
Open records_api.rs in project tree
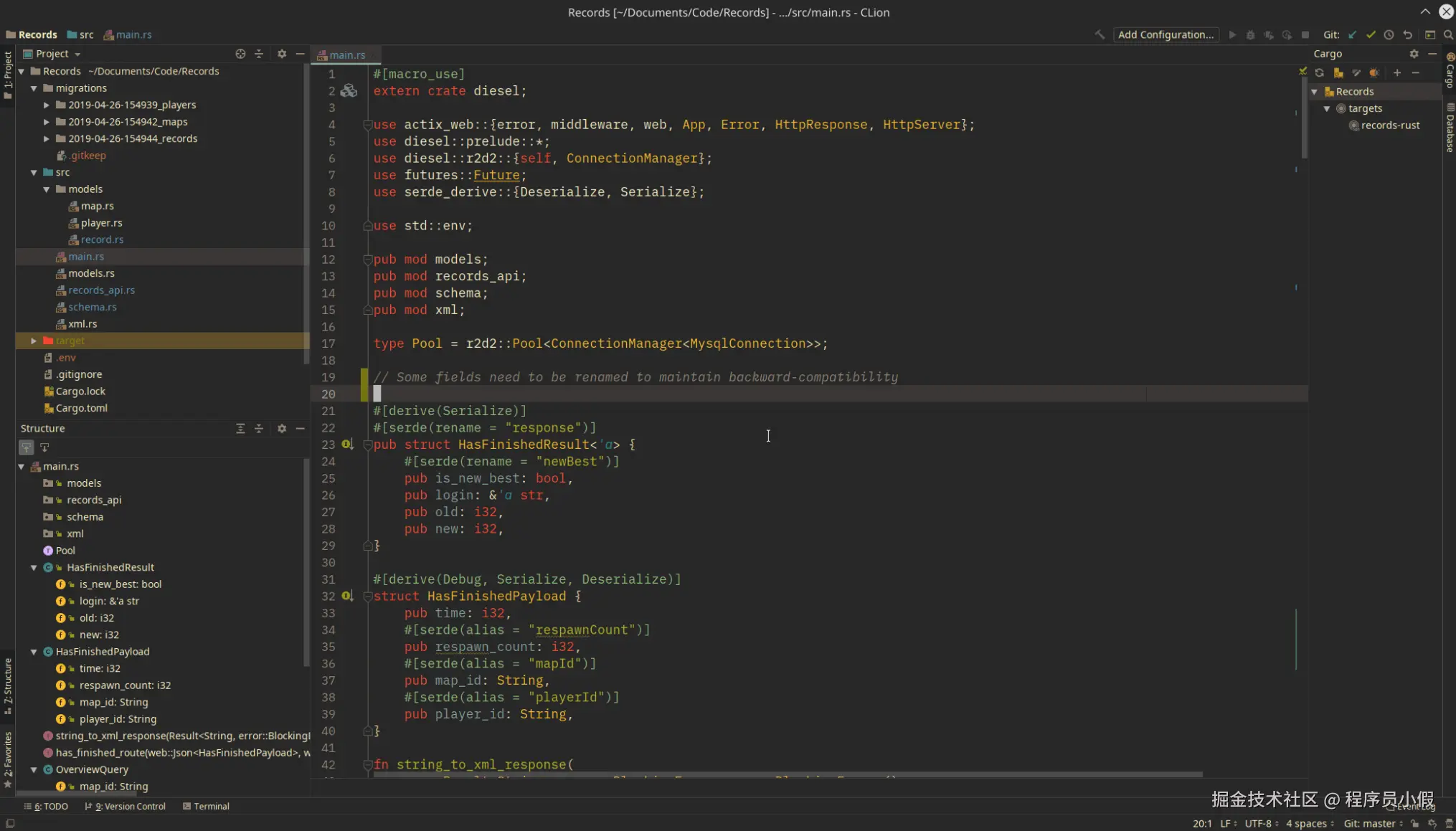(x=101, y=290)
